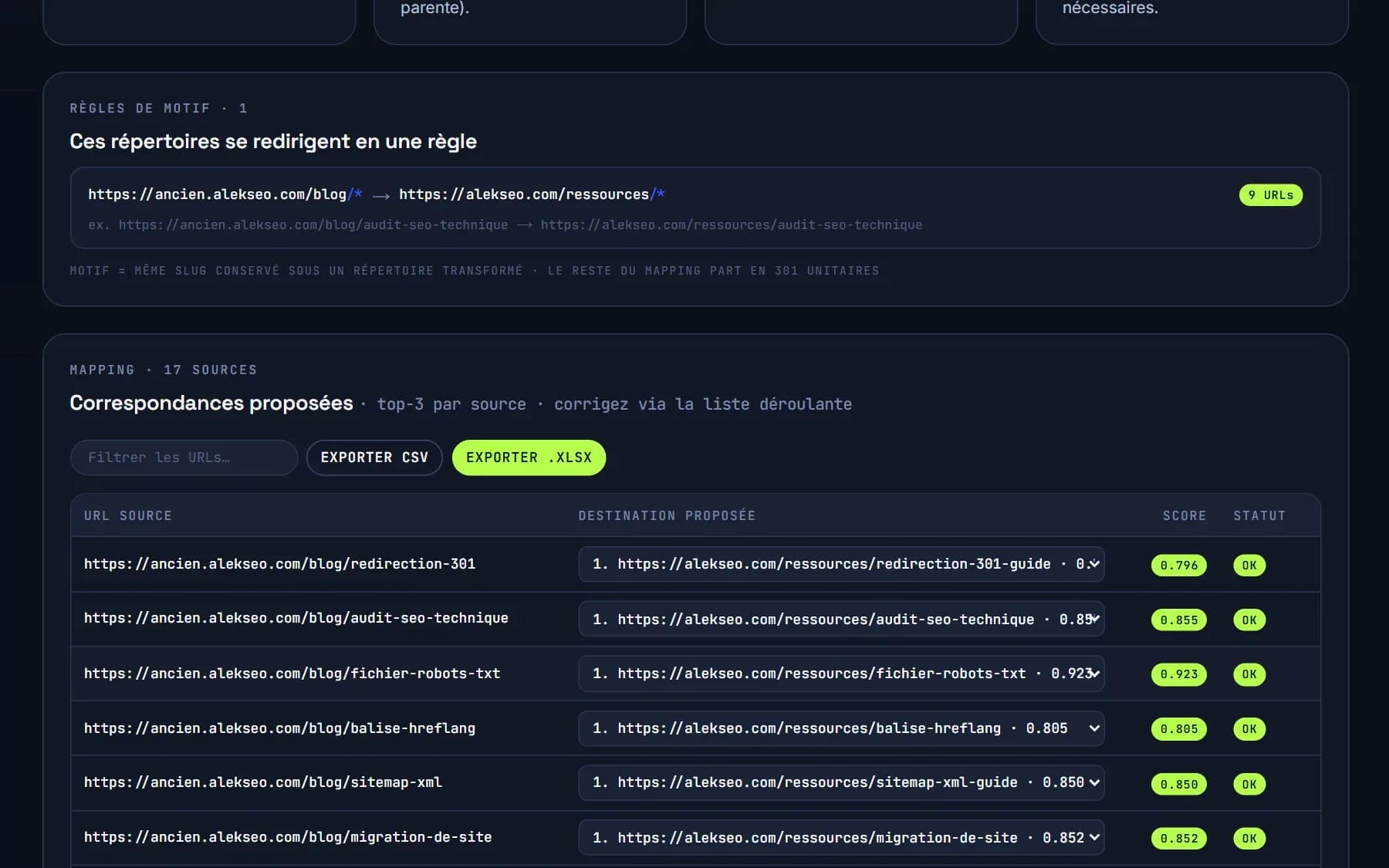Click heading Ces répertoires se redirigent en une règle
1389x868 pixels.
pos(273,141)
